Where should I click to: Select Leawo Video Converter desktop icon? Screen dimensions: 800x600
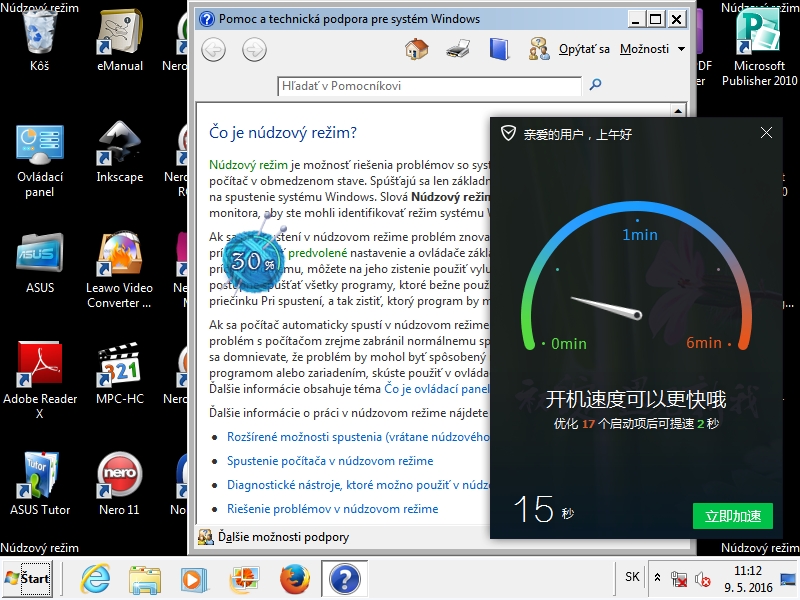coord(119,270)
